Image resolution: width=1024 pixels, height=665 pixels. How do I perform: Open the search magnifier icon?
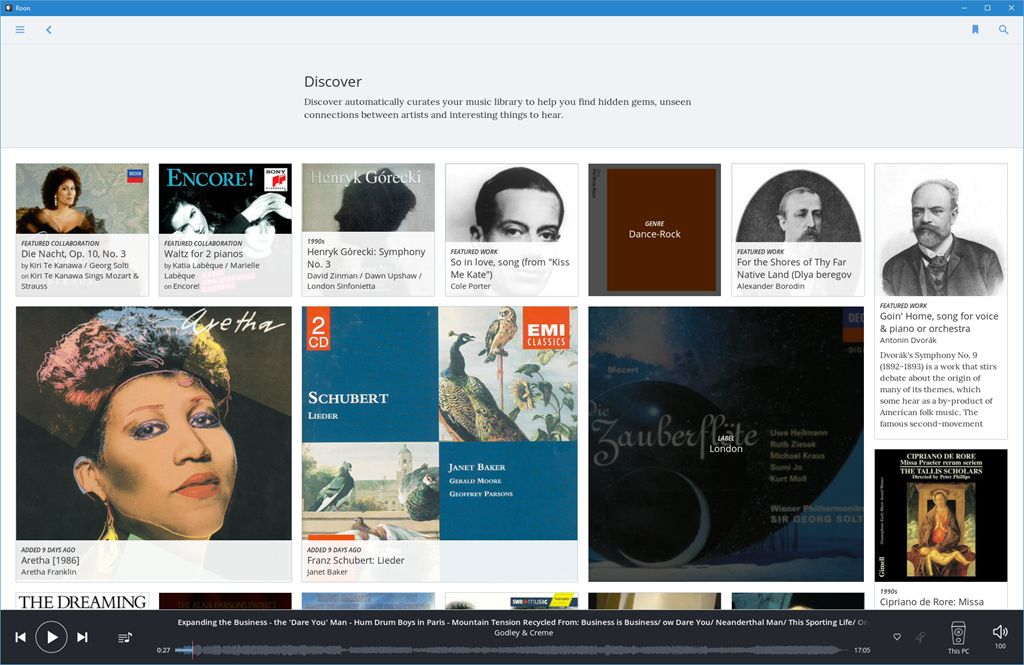point(1003,30)
